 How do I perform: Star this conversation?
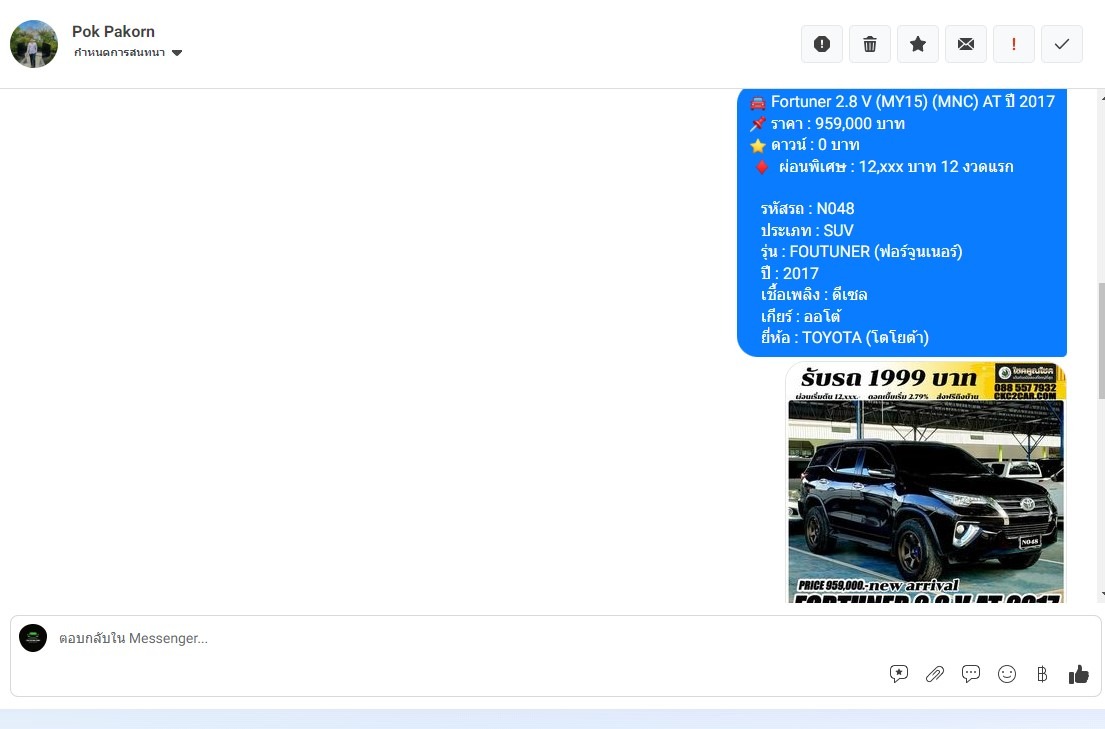tap(918, 44)
